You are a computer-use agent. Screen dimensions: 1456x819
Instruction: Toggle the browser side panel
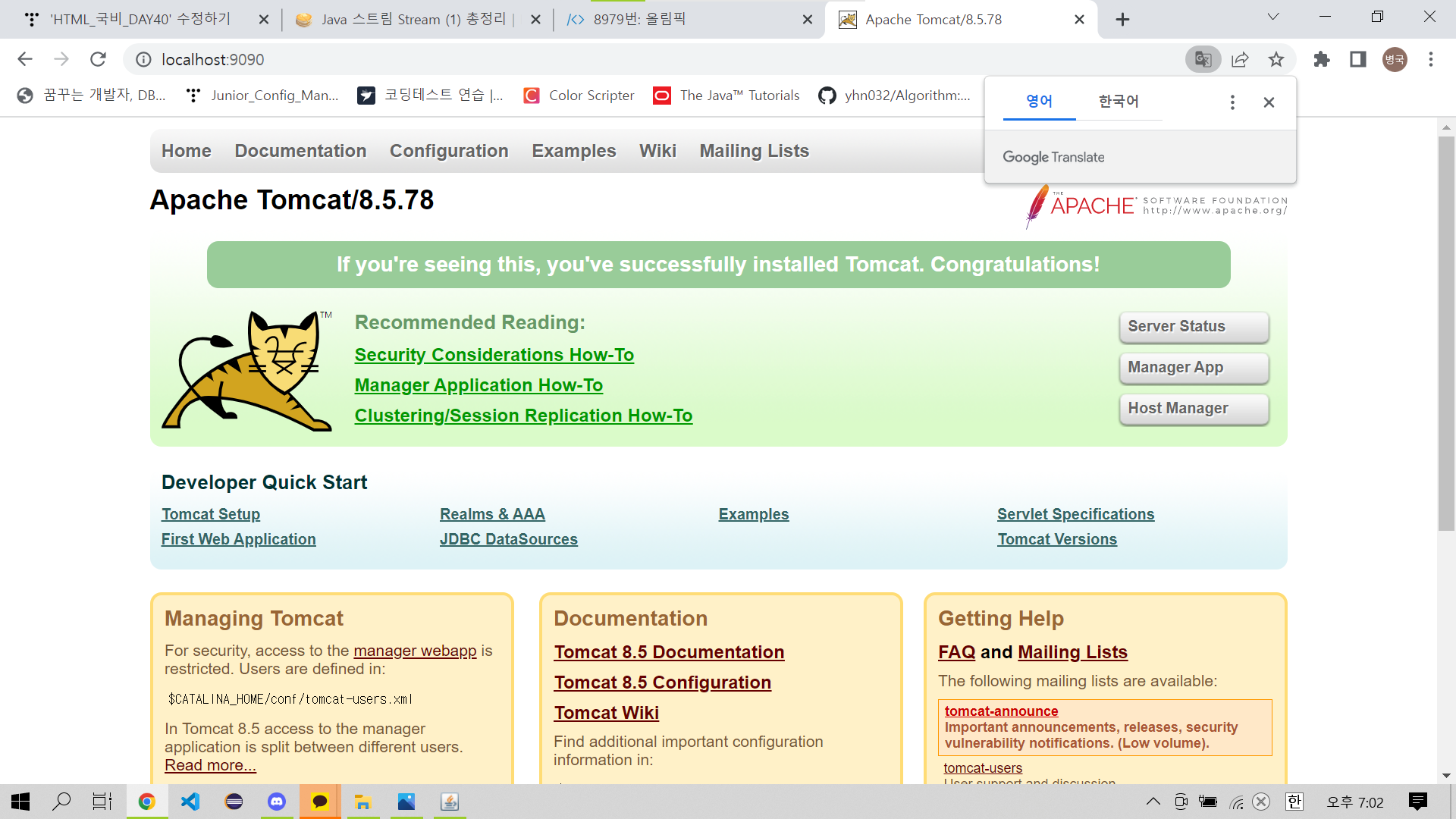1358,59
